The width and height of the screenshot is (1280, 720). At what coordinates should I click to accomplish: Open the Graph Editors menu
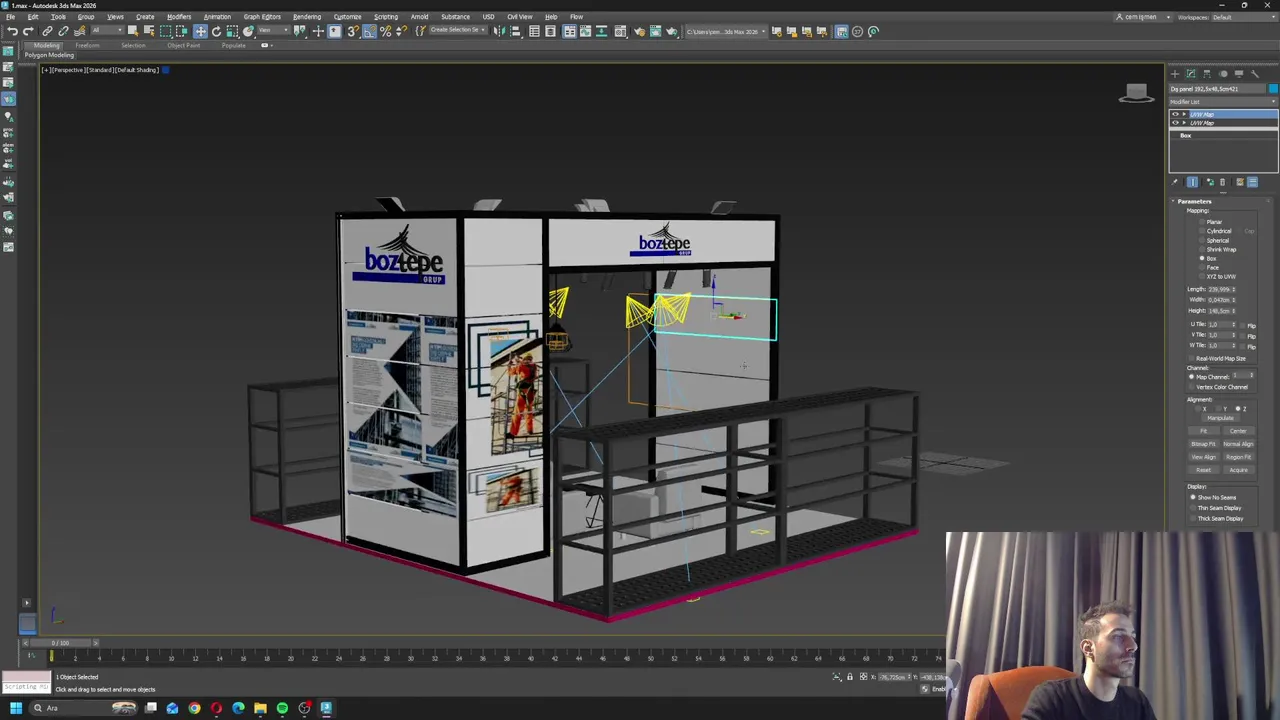click(262, 17)
